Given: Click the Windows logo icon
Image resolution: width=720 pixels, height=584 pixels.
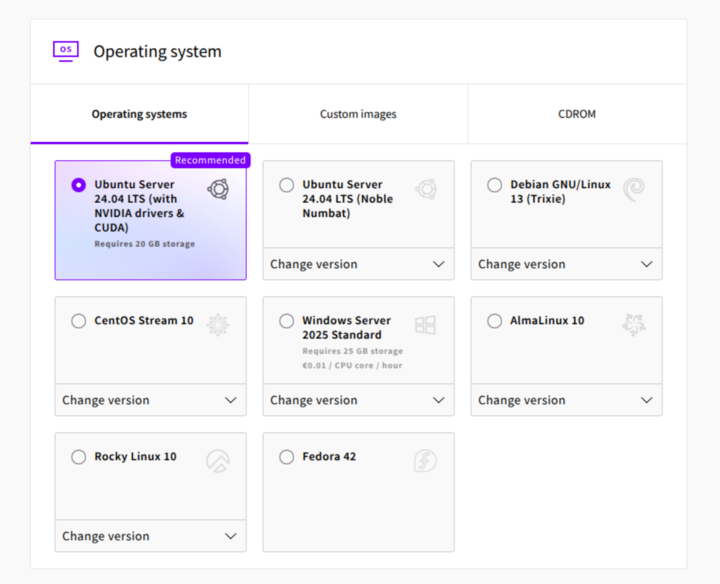Looking at the screenshot, I should (x=426, y=324).
